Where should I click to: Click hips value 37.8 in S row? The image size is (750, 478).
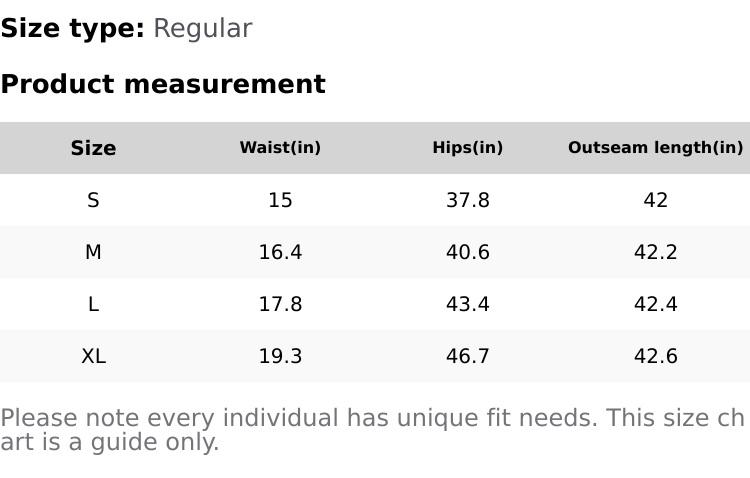pyautogui.click(x=467, y=200)
